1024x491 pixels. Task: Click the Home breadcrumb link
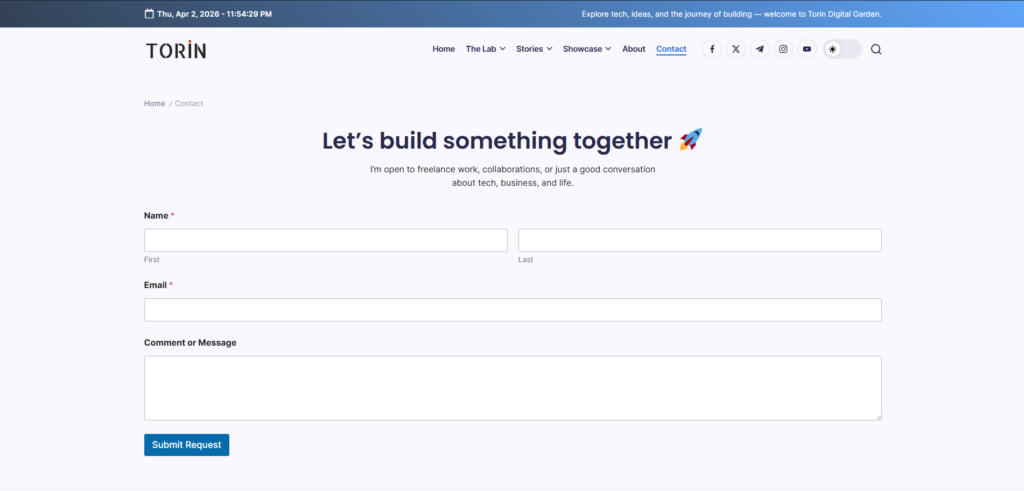point(154,104)
